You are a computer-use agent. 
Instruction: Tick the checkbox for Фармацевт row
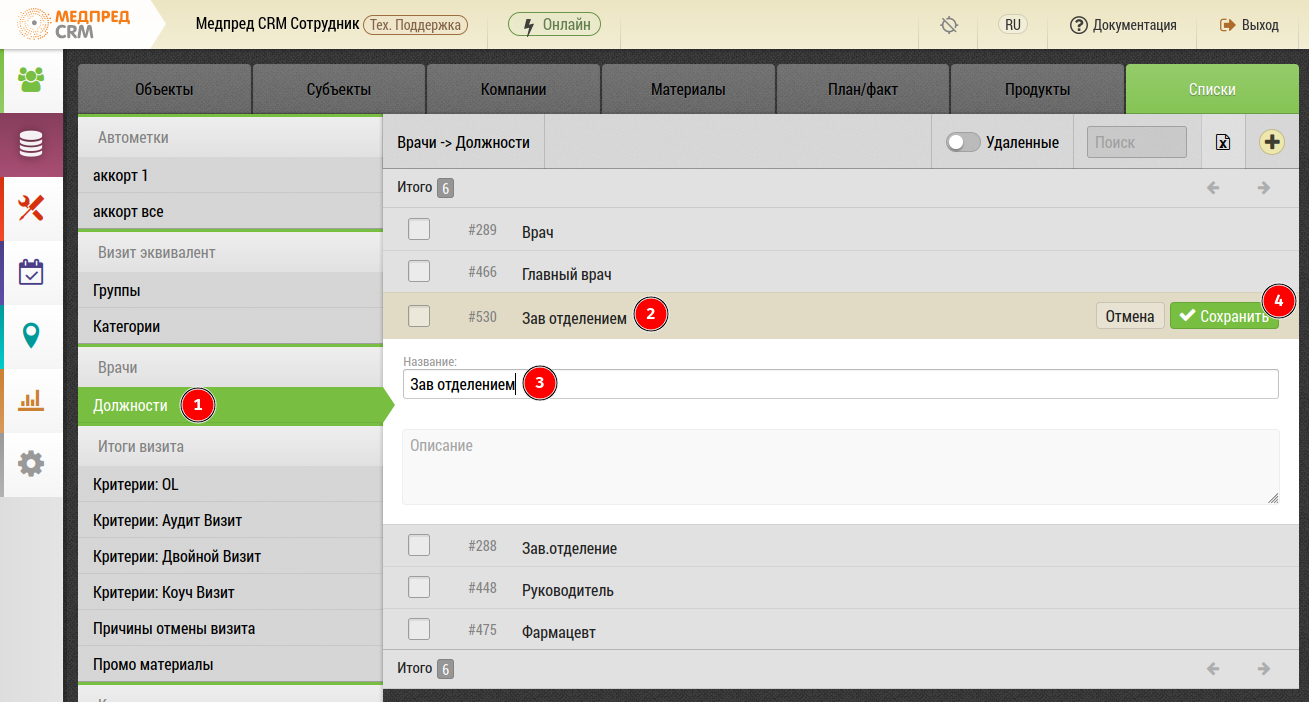(x=419, y=630)
